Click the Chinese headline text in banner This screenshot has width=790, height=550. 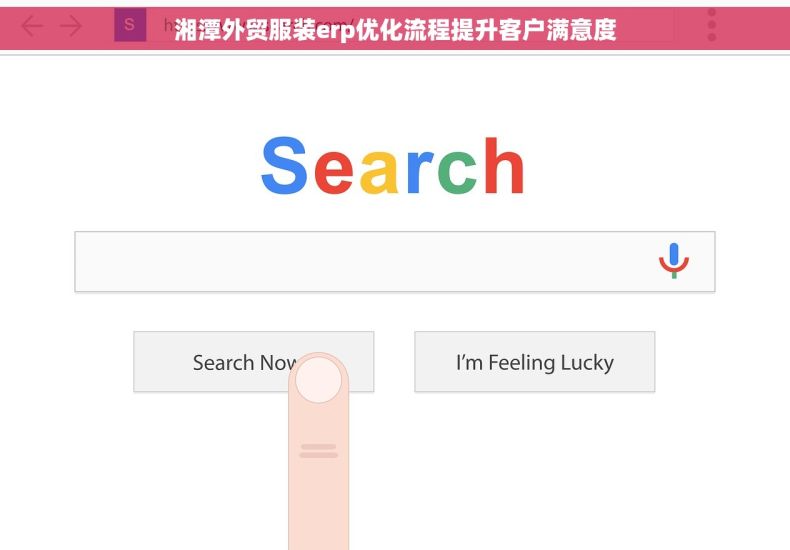395,30
